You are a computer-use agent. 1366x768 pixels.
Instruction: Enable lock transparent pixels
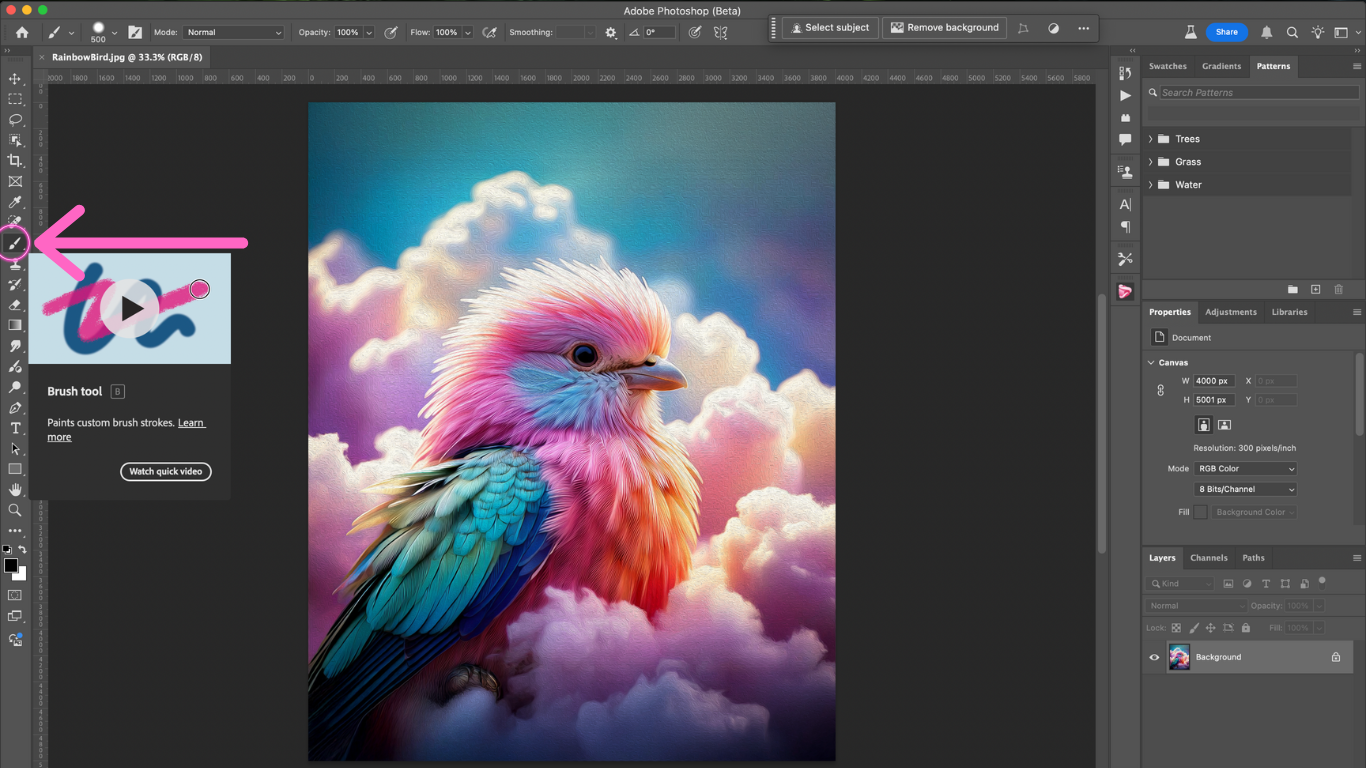coord(1176,628)
